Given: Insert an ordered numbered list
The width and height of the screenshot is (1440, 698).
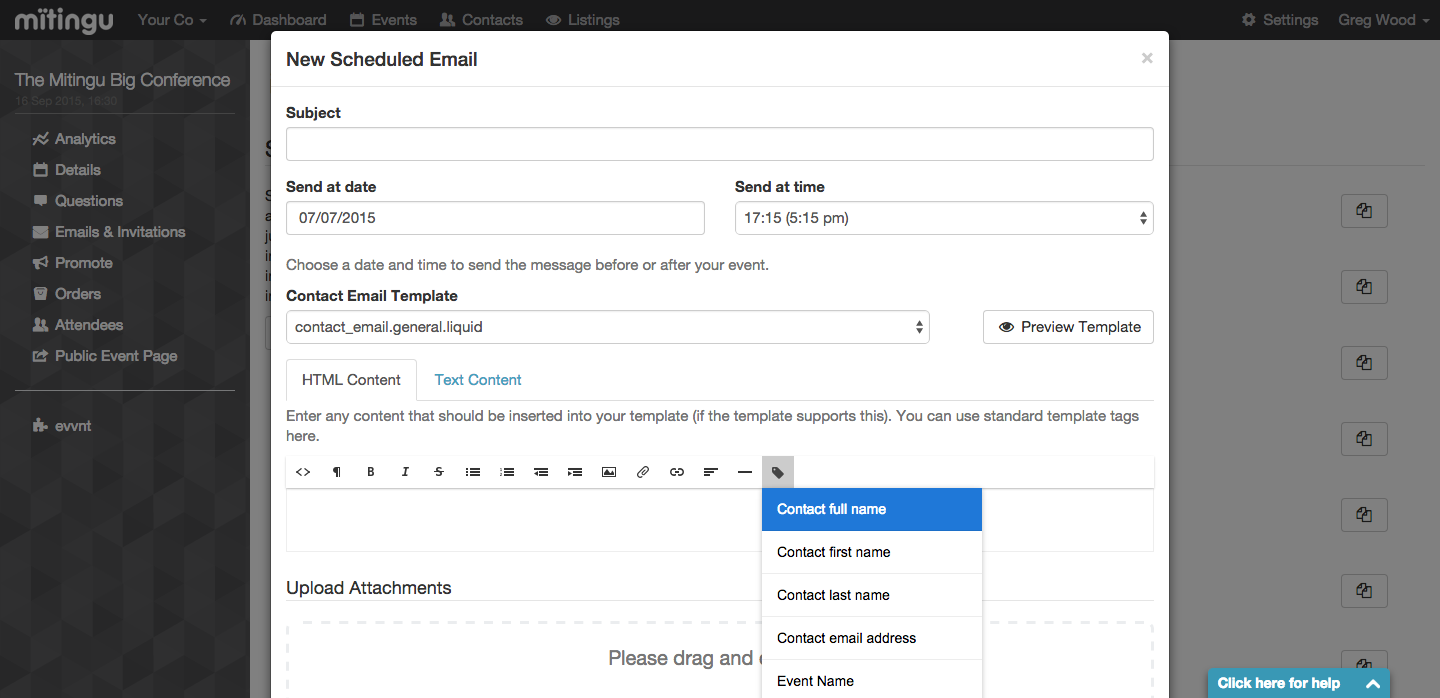Looking at the screenshot, I should click(x=507, y=472).
